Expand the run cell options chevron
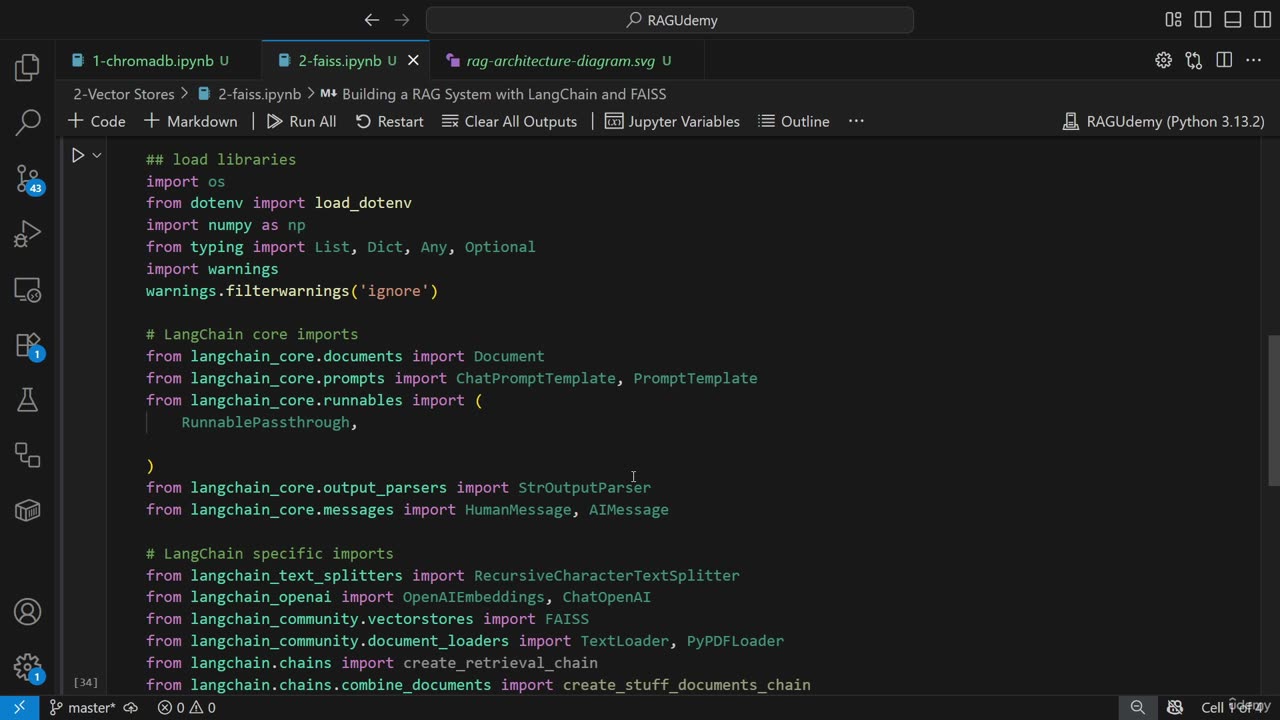The width and height of the screenshot is (1280, 720). tap(97, 155)
